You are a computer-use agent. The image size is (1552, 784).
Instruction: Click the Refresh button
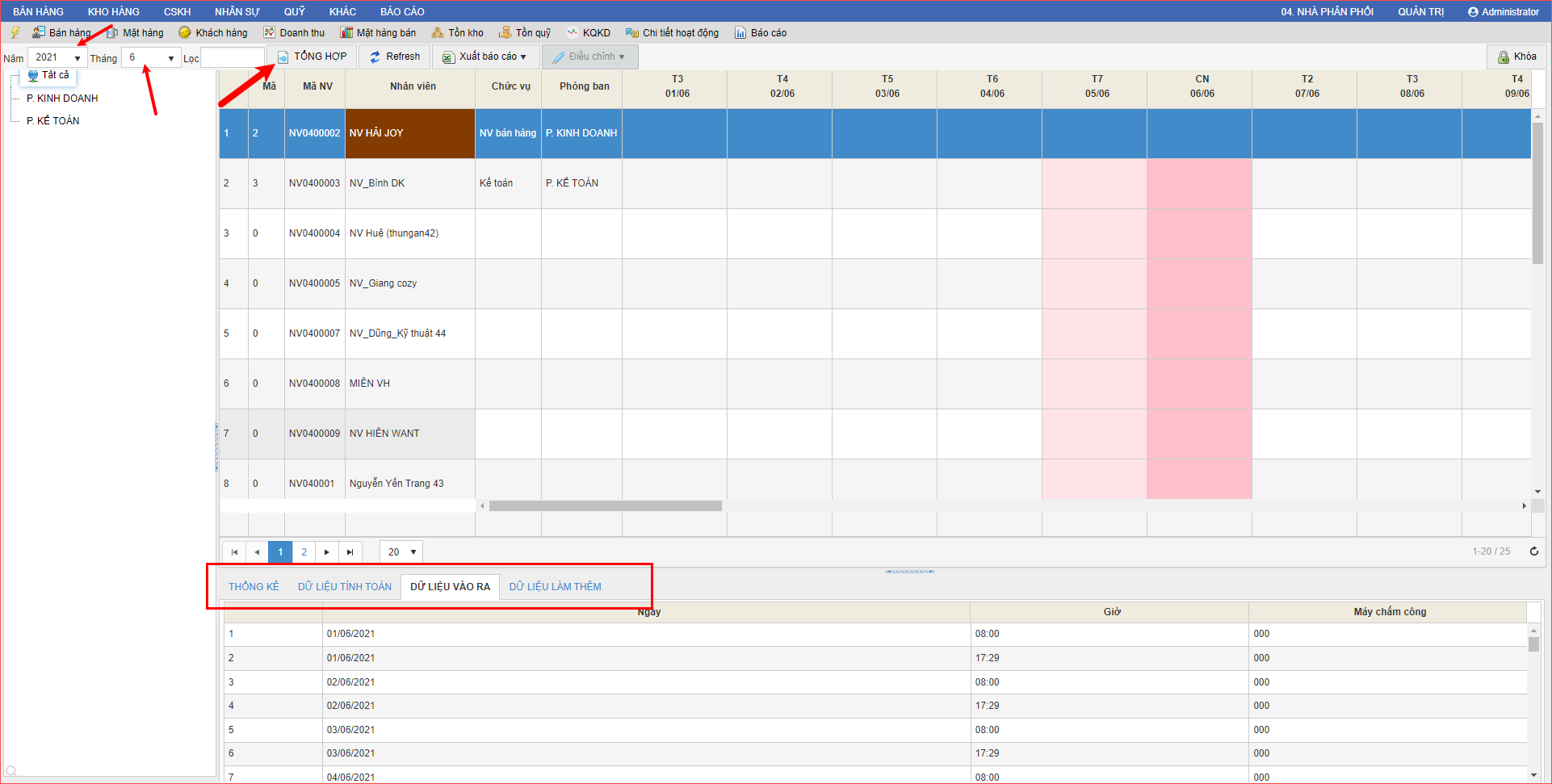point(395,57)
